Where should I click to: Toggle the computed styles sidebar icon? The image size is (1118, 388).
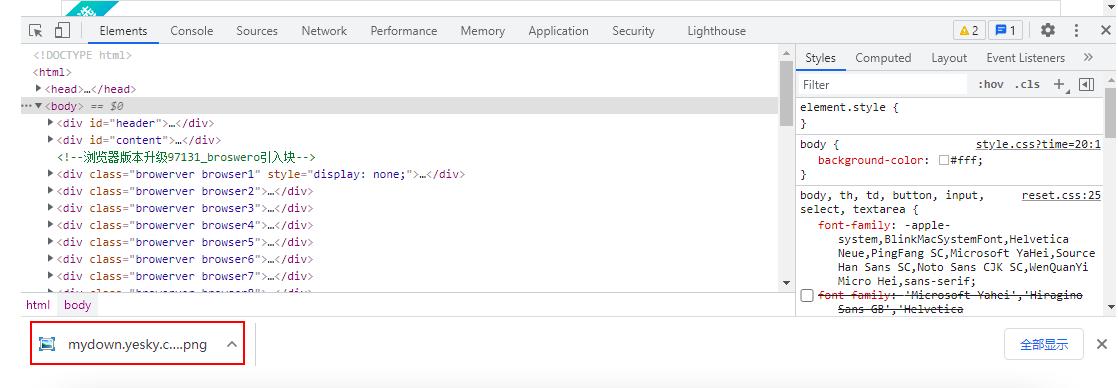[1086, 85]
